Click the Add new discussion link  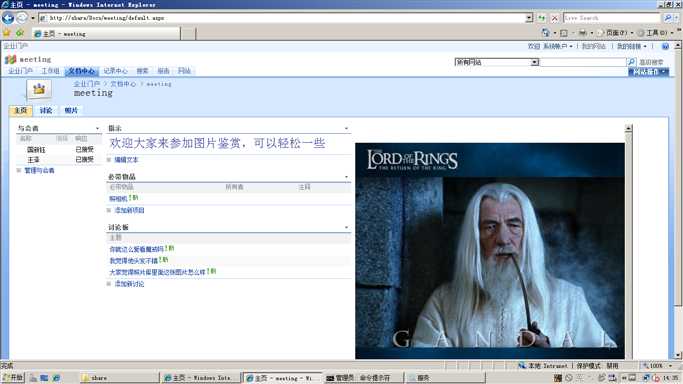click(129, 284)
